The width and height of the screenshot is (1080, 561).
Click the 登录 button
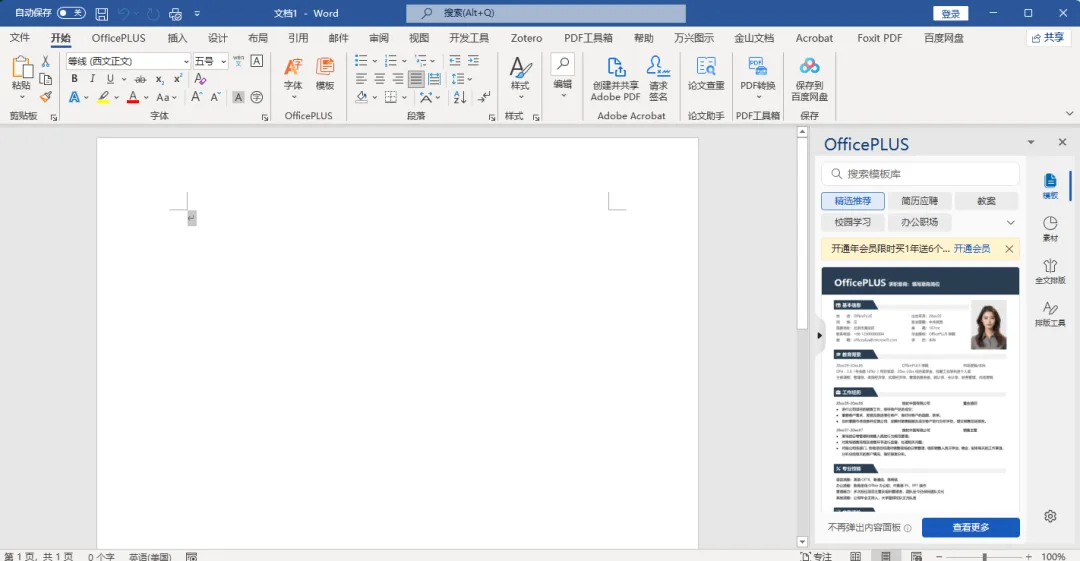(x=951, y=13)
